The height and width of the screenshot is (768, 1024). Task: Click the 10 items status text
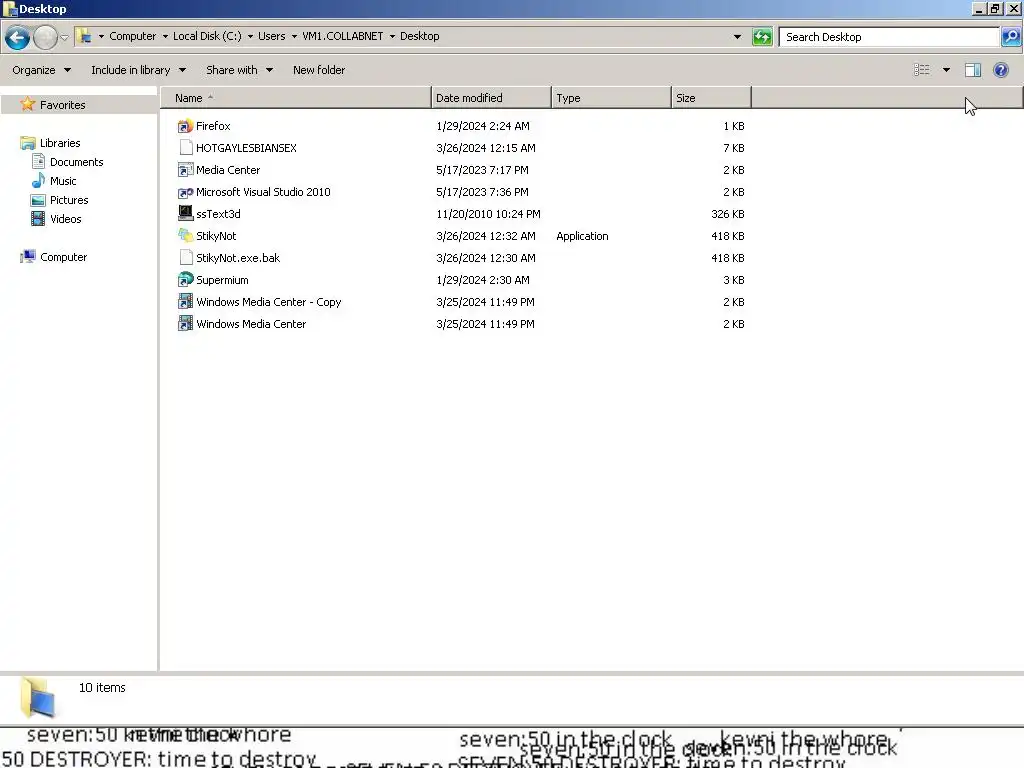[102, 688]
